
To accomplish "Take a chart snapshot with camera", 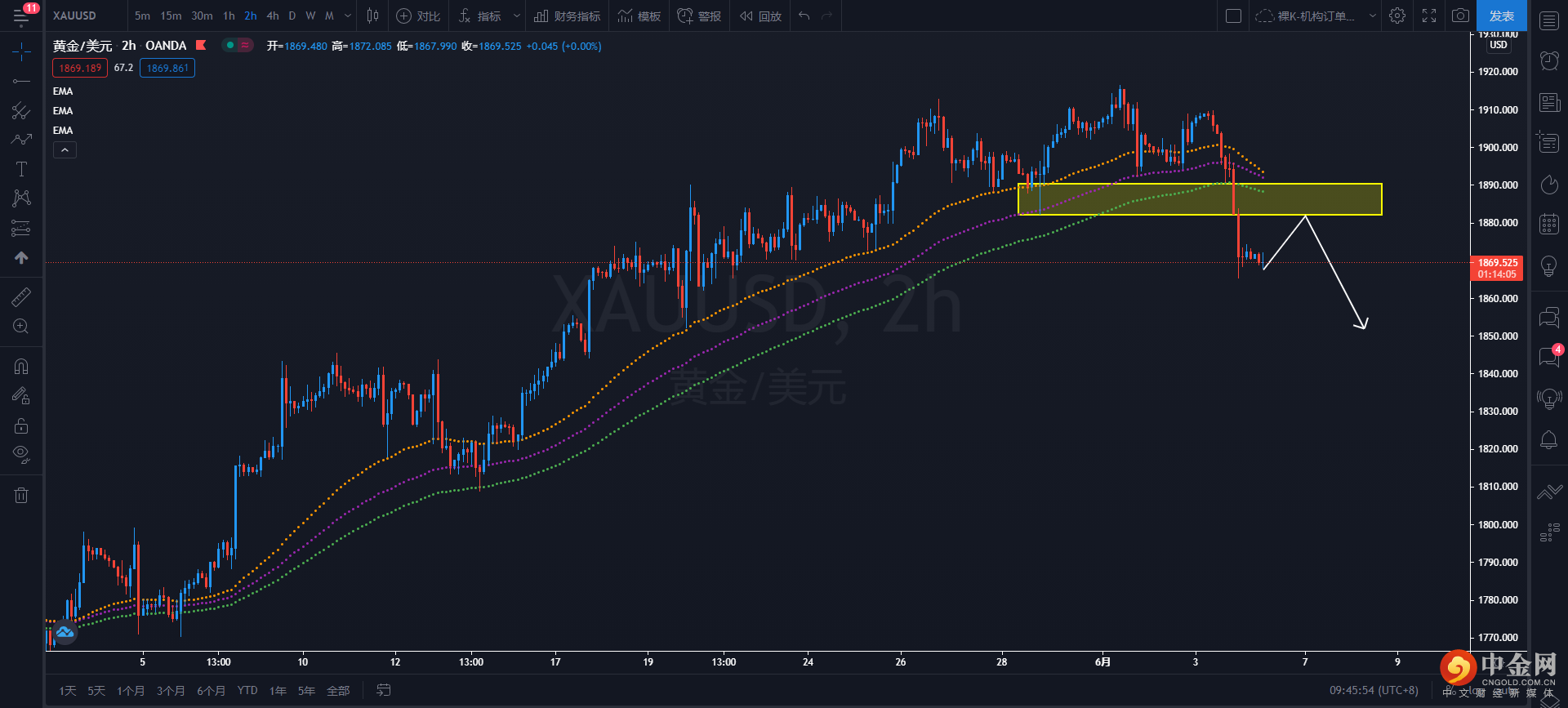I will click(1460, 16).
